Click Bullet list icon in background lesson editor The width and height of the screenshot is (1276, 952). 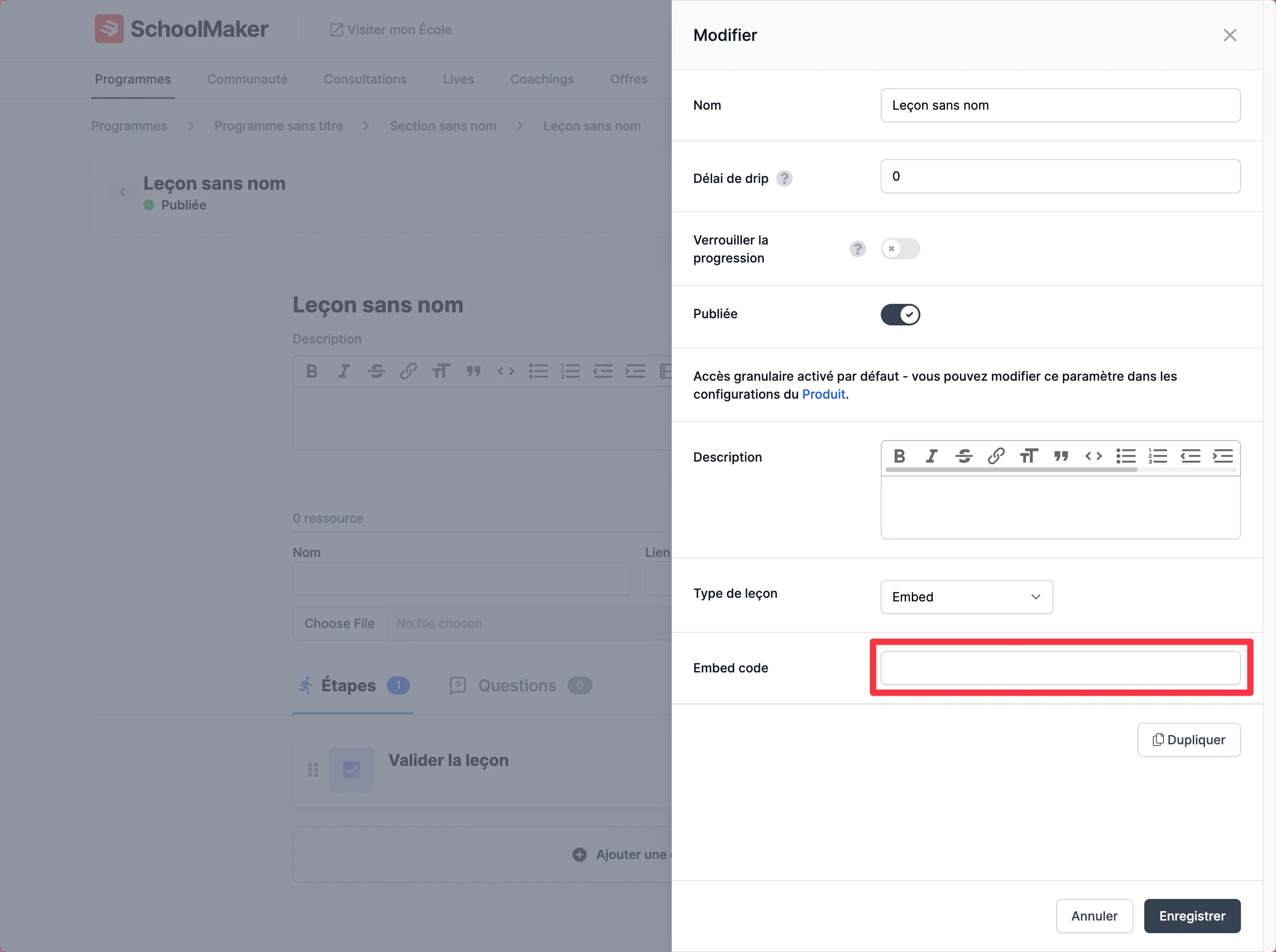tap(538, 370)
